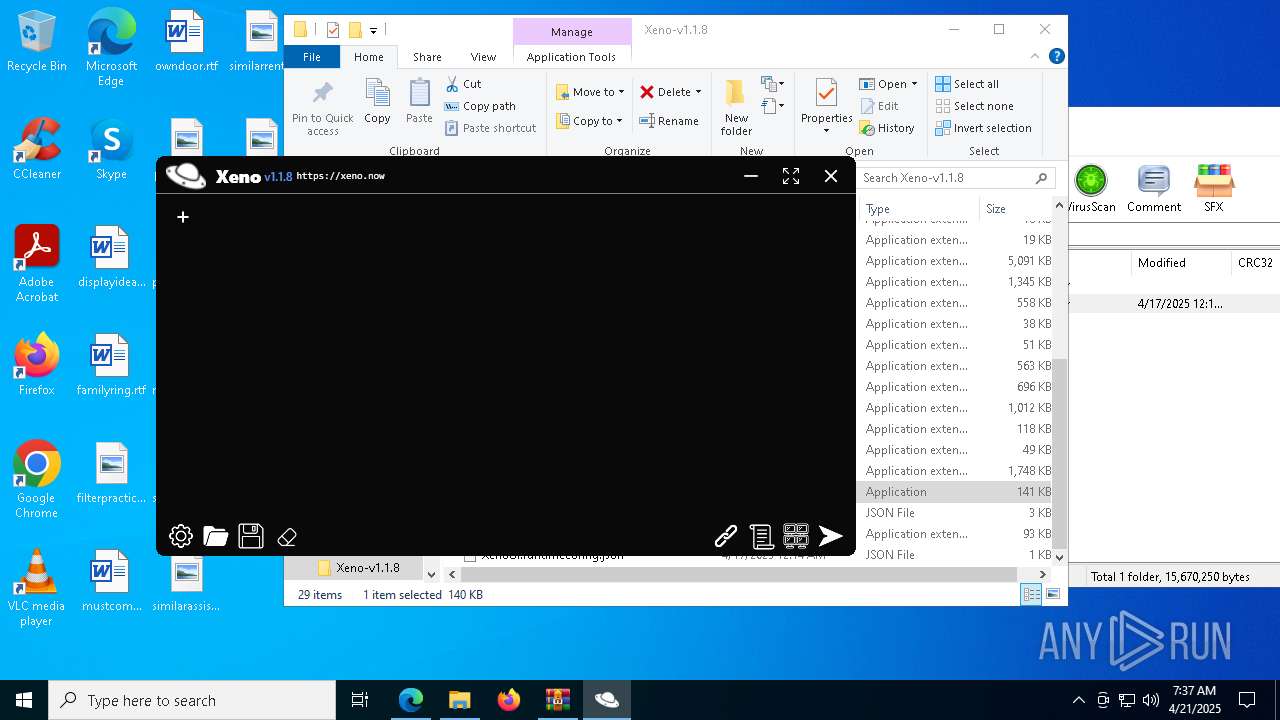The height and width of the screenshot is (720, 1280).
Task: Switch to details view in Explorer status bar
Action: [x=1031, y=594]
